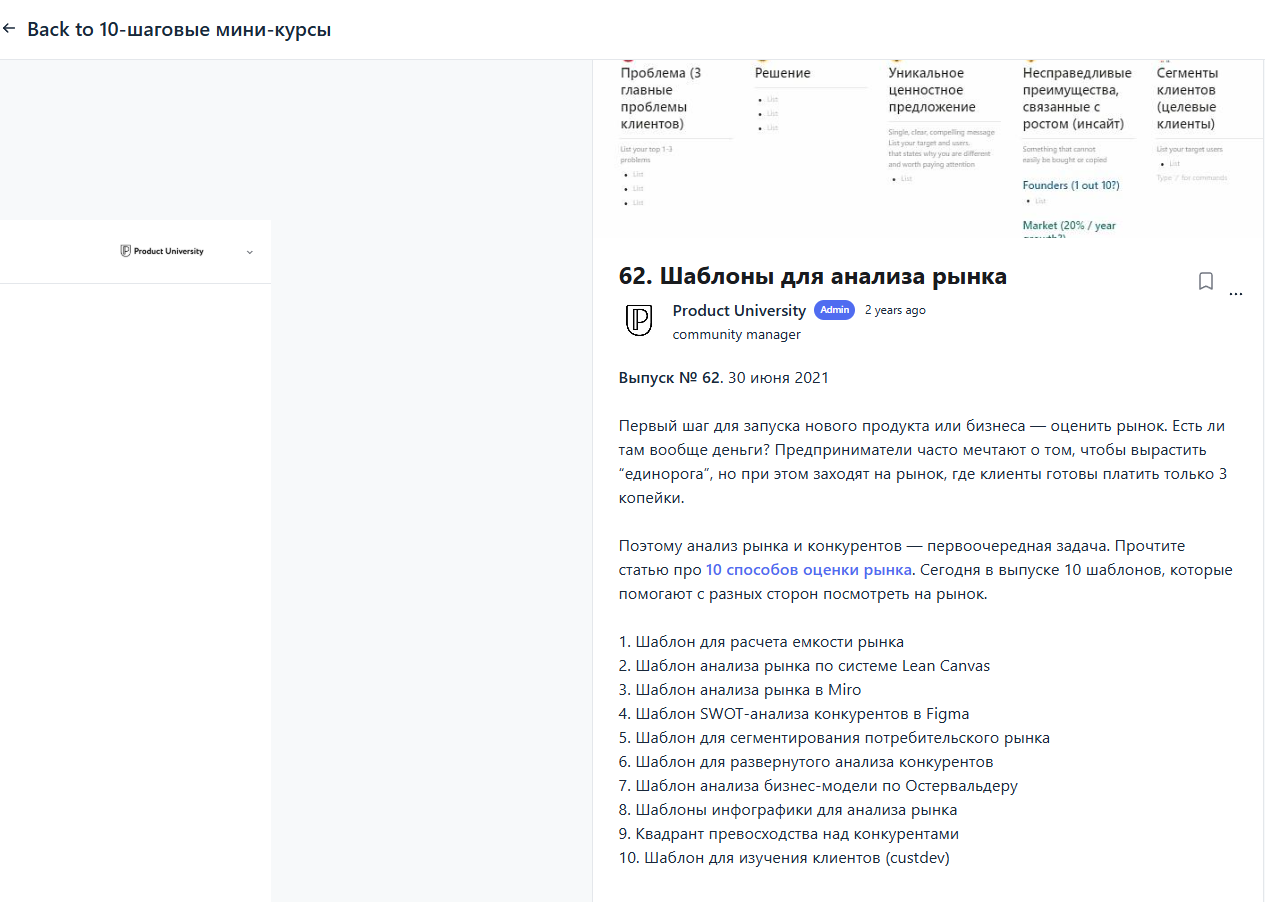Image resolution: width=1265 pixels, height=902 pixels.
Task: Open the three-dots post options menu
Action: click(x=1236, y=294)
